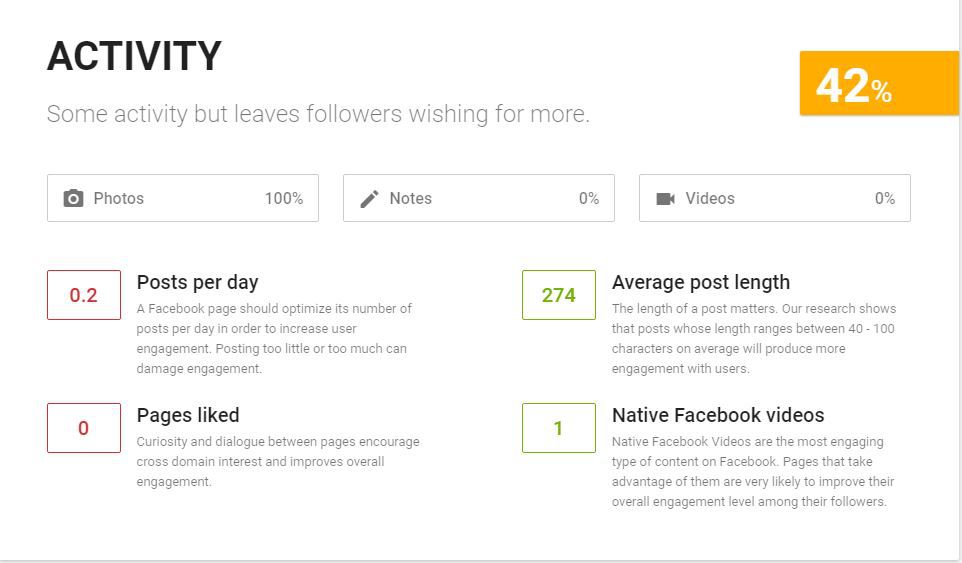This screenshot has width=962, height=563.
Task: Click the green 274 post length box
Action: pyautogui.click(x=559, y=295)
